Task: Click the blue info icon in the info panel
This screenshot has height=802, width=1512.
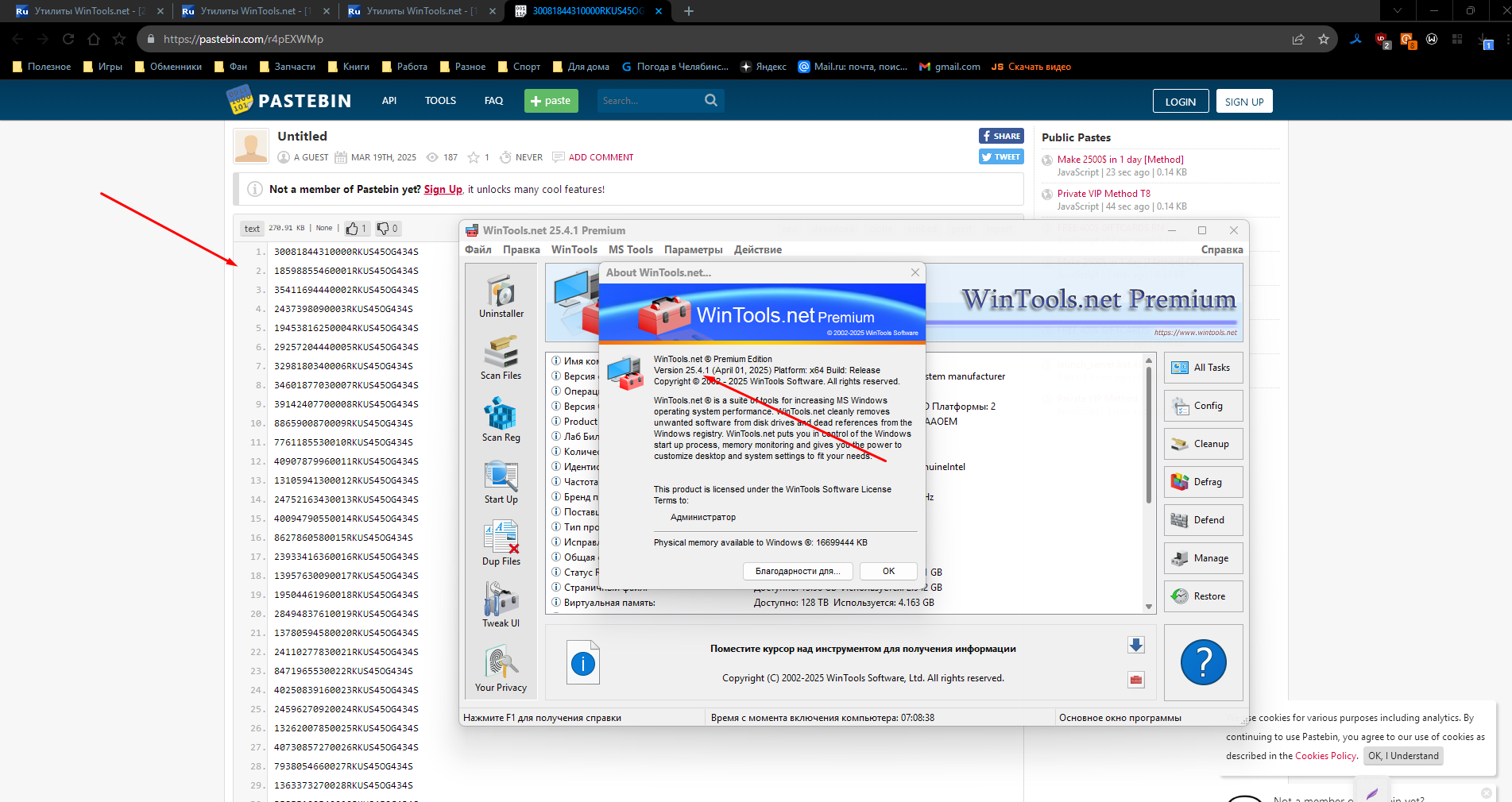Action: point(583,663)
